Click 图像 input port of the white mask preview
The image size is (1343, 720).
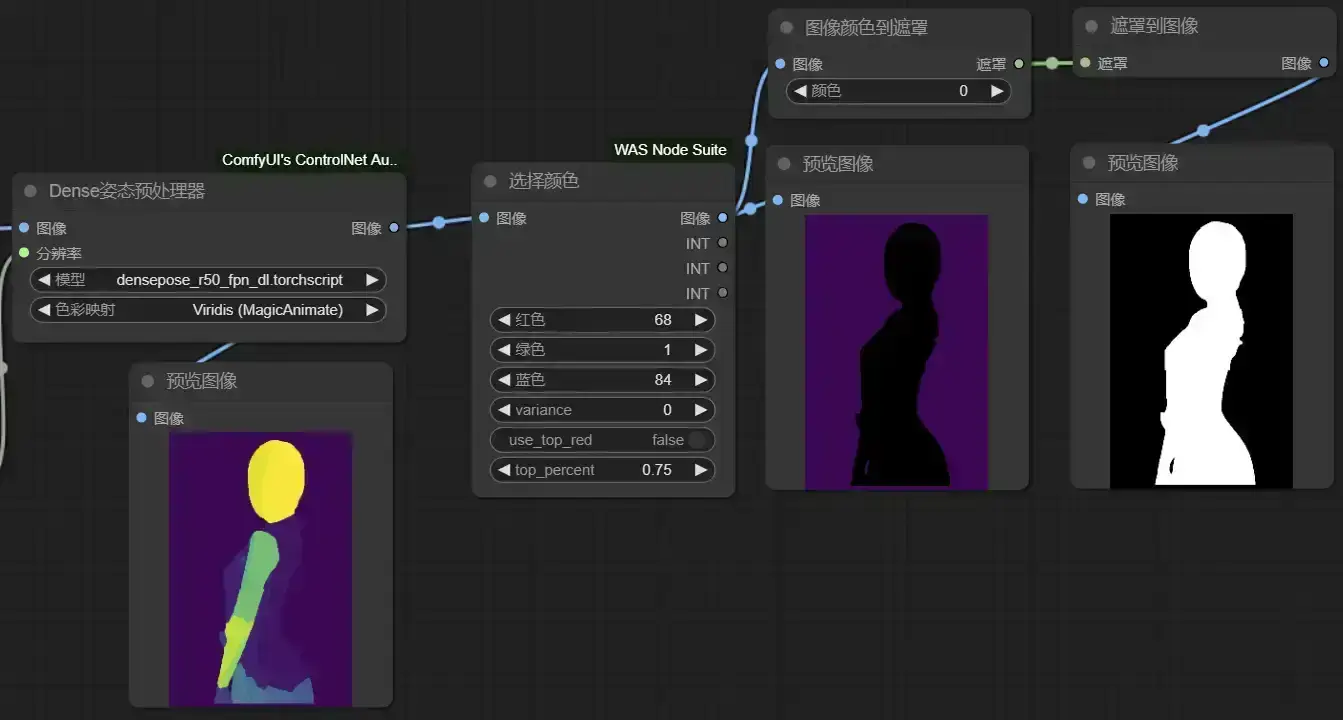1083,199
